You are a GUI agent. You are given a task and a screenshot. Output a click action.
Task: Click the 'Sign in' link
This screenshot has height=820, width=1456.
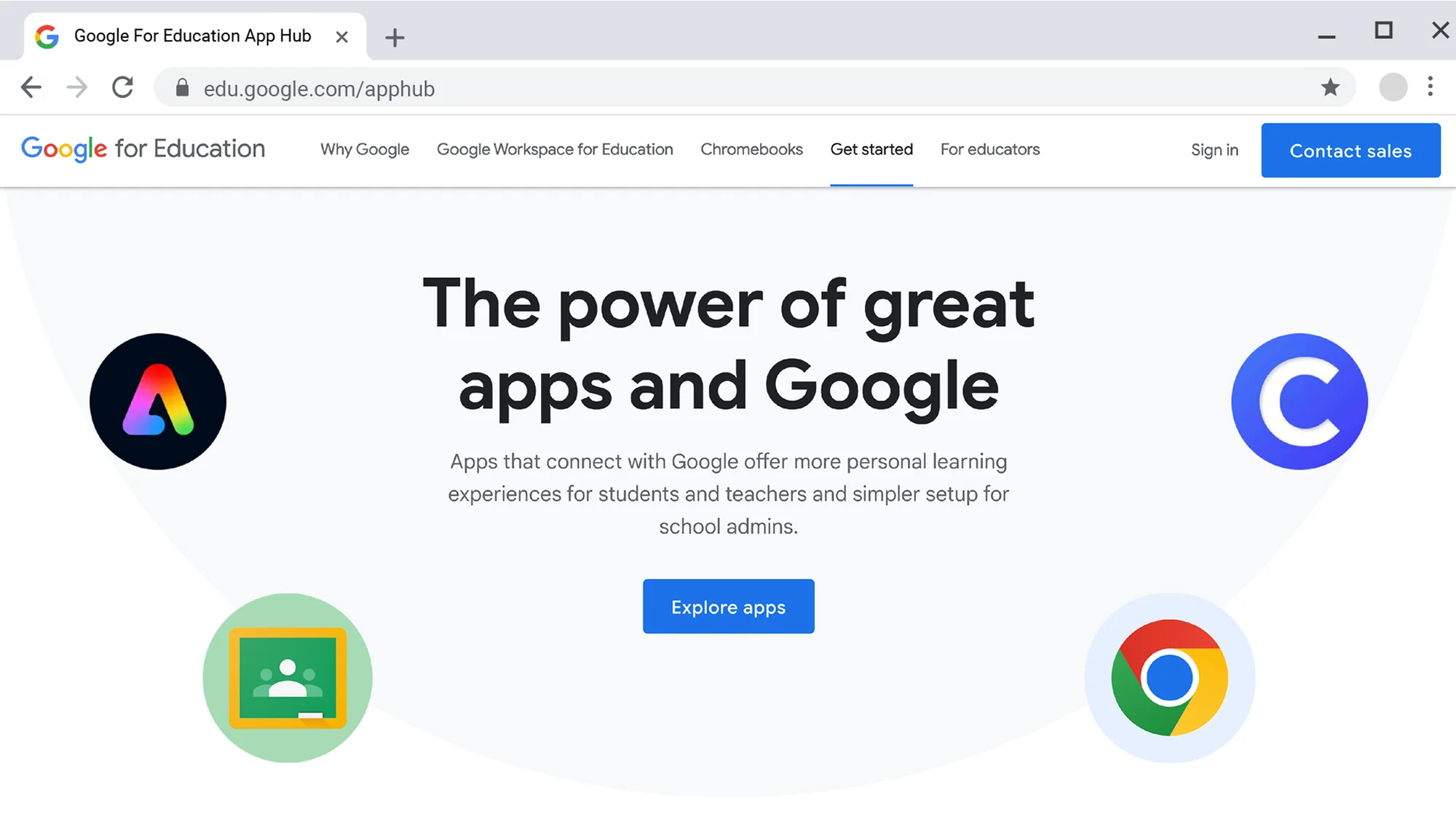click(1214, 150)
